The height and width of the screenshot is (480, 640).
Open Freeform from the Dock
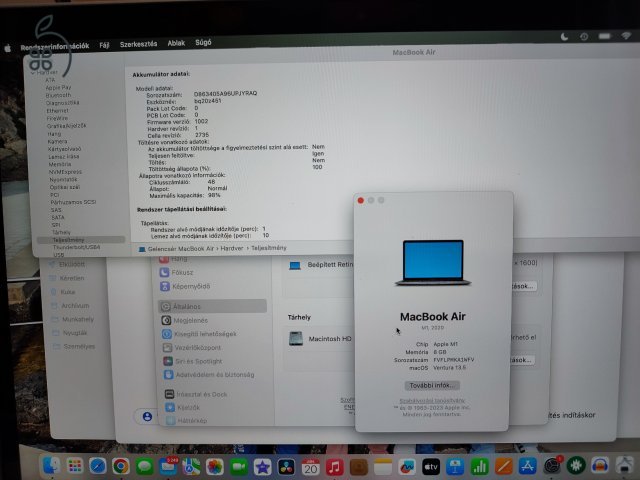(407, 467)
